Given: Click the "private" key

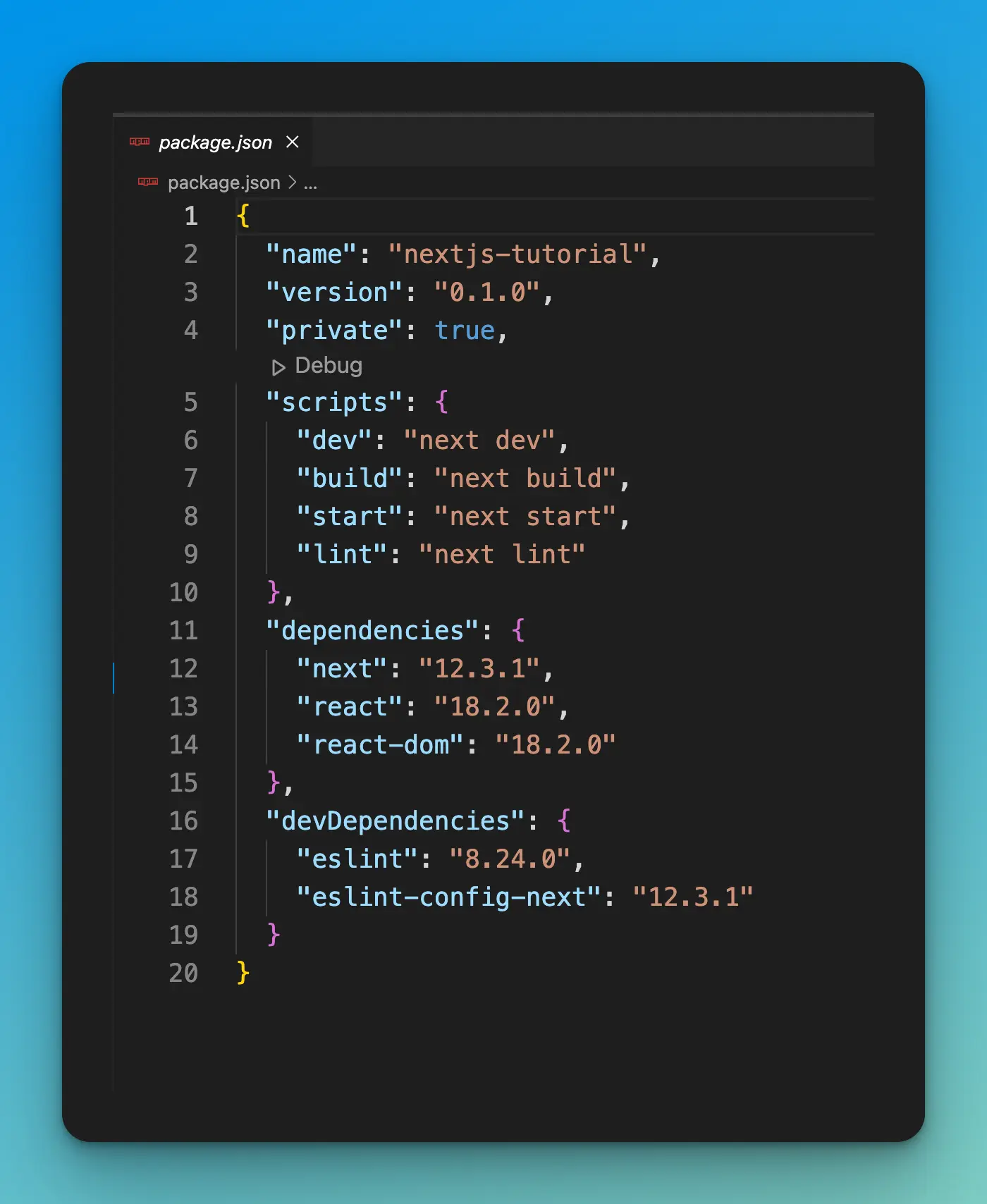Looking at the screenshot, I should coord(335,331).
